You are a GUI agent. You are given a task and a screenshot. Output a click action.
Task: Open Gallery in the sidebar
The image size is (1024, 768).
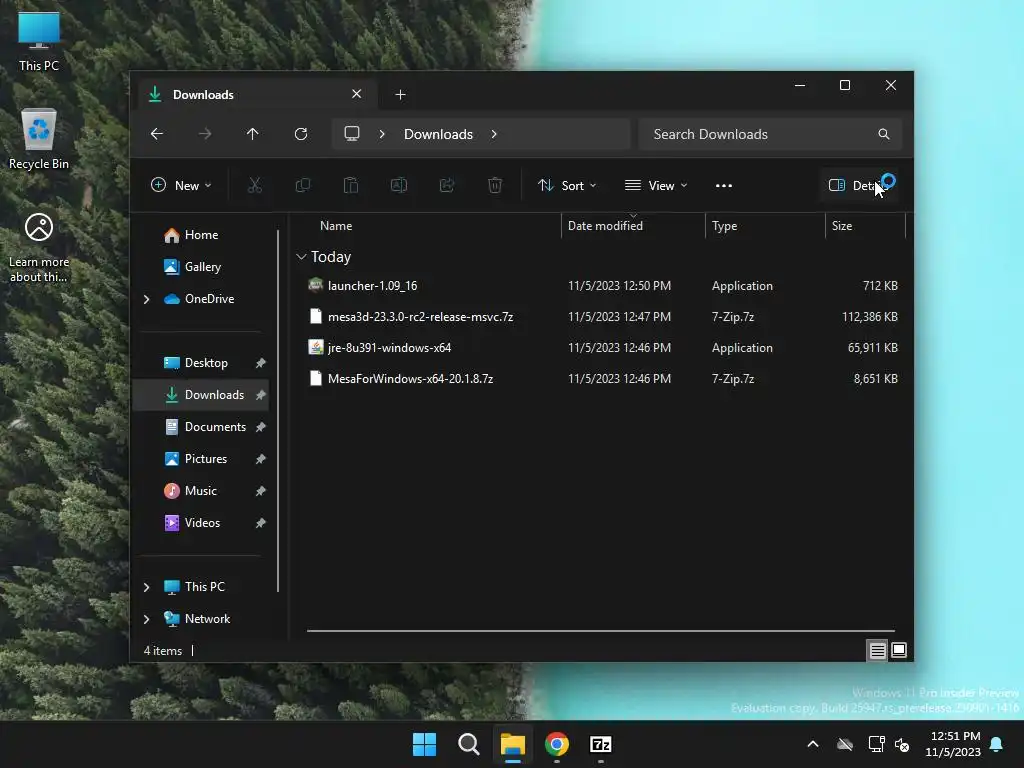200,267
